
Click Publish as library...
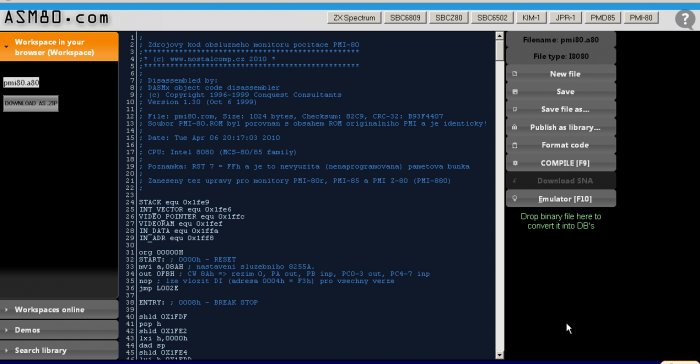coord(561,127)
